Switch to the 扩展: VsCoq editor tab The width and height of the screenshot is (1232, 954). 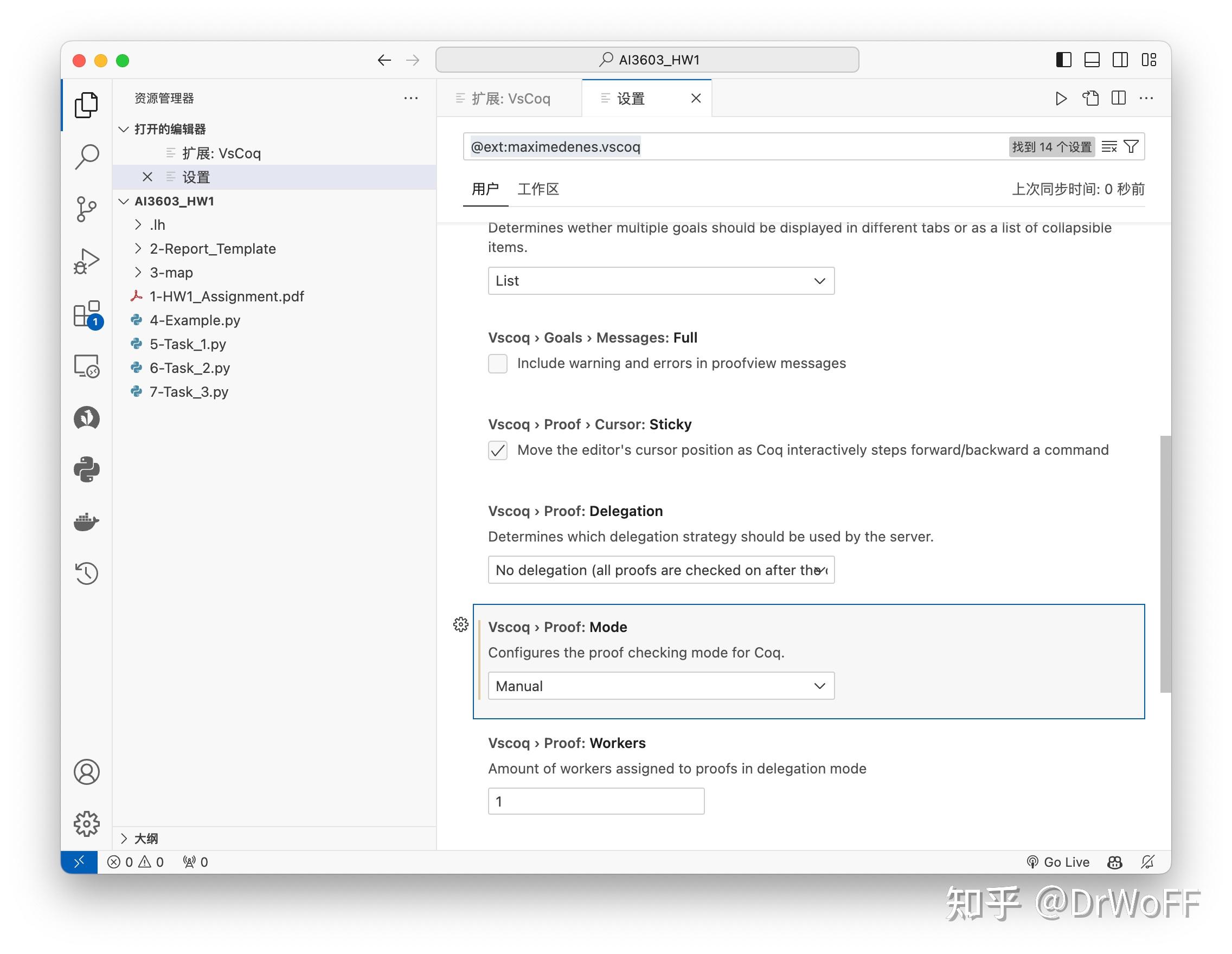[x=509, y=99]
